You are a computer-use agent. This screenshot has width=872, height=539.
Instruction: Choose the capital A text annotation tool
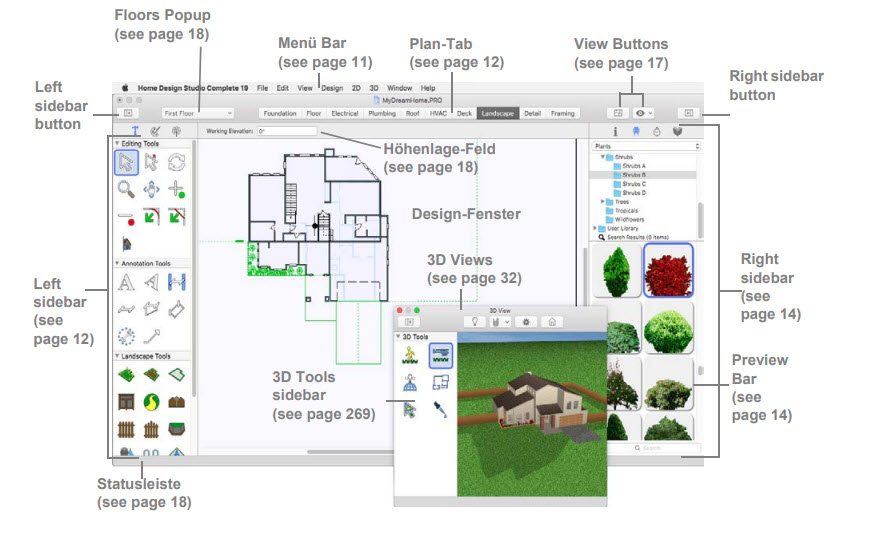click(126, 283)
